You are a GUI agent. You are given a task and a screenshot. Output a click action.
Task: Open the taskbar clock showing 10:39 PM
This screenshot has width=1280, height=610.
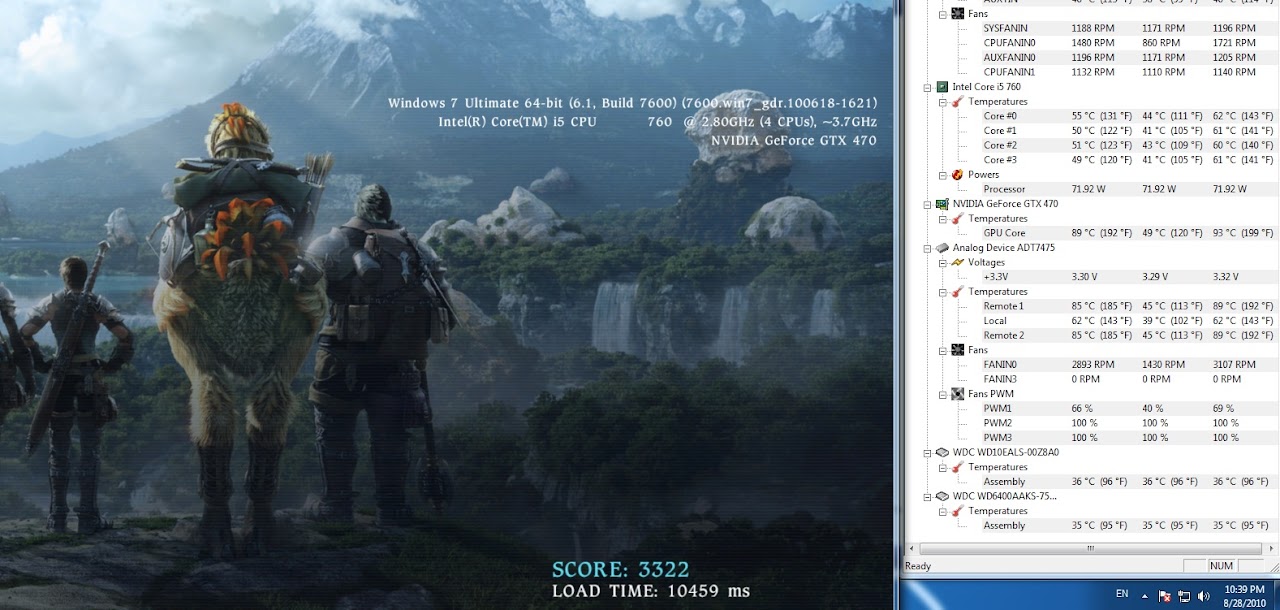point(1245,595)
